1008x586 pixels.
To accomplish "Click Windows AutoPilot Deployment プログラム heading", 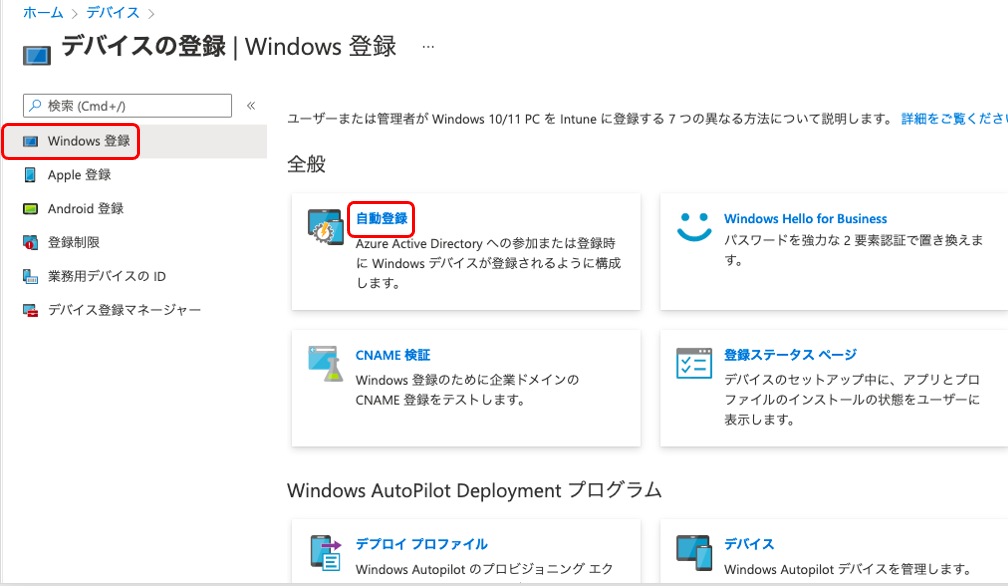I will click(x=474, y=490).
